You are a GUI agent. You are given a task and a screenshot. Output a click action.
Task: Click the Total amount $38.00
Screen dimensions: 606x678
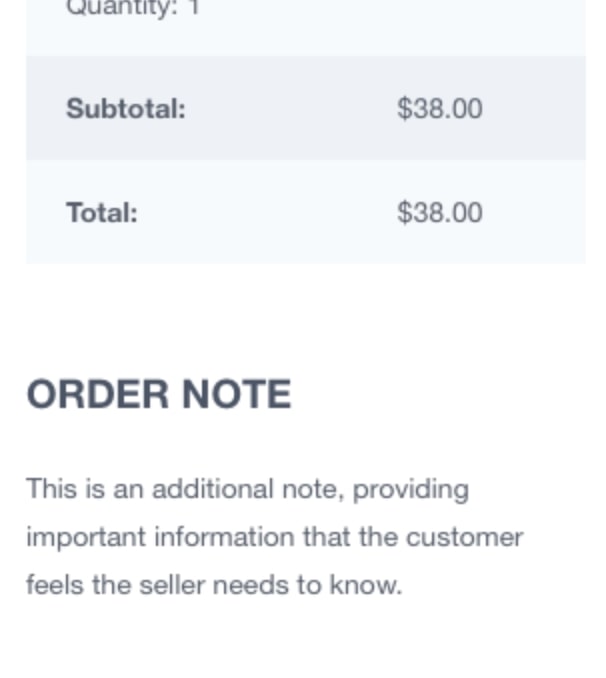coord(439,212)
